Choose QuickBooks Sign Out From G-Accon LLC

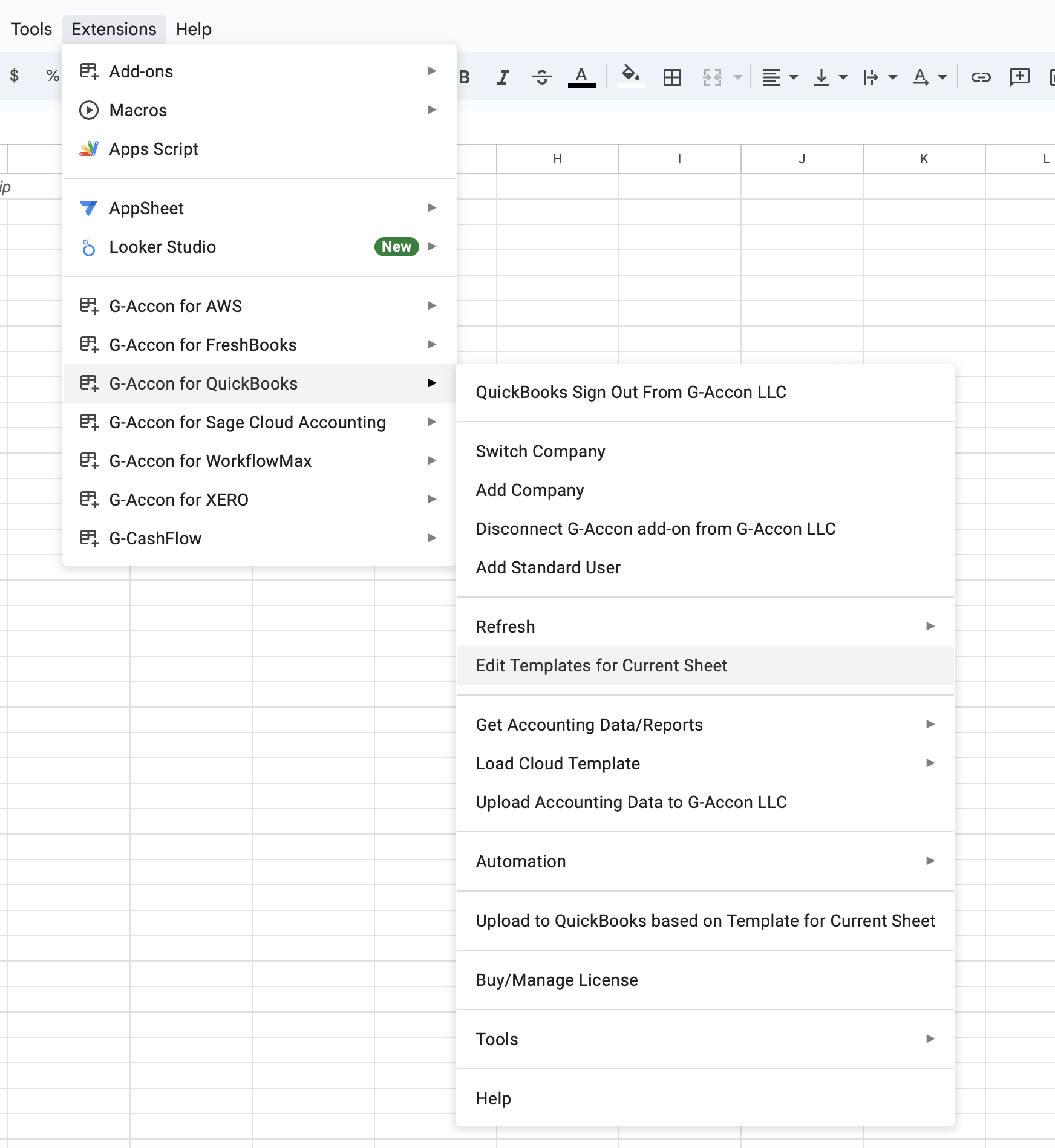[x=705, y=392]
